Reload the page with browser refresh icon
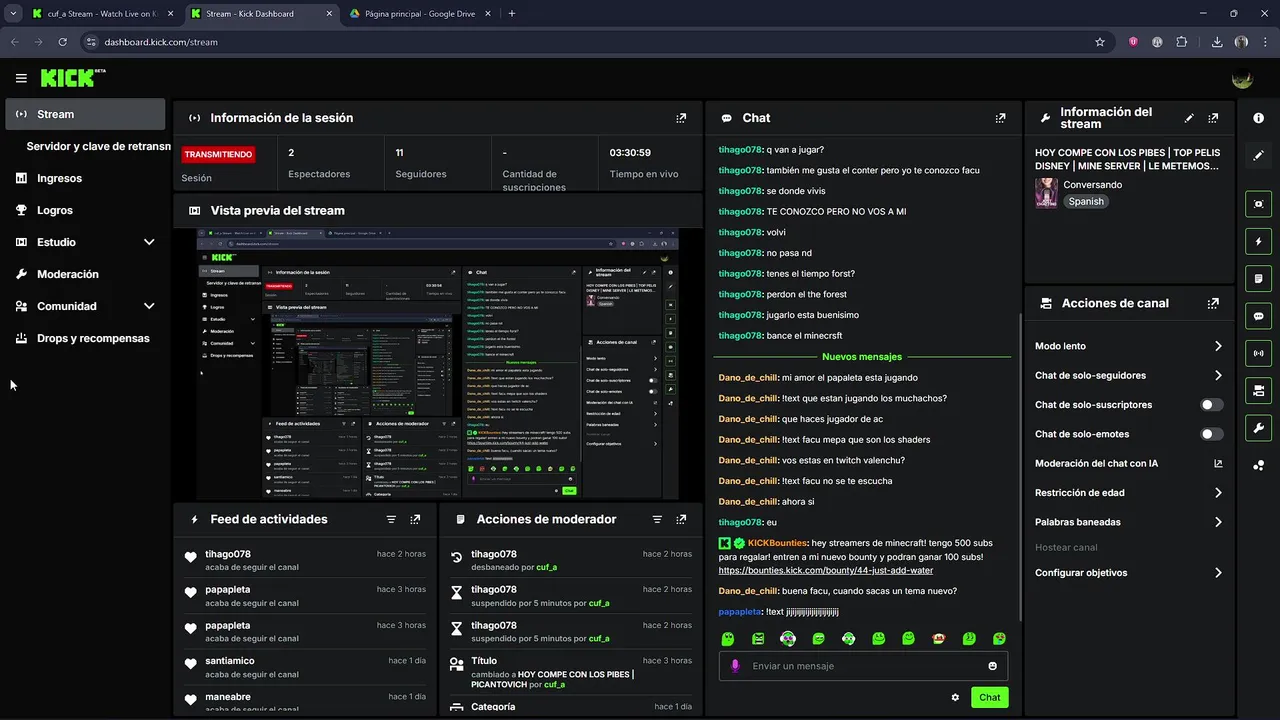The height and width of the screenshot is (720, 1280). [63, 42]
